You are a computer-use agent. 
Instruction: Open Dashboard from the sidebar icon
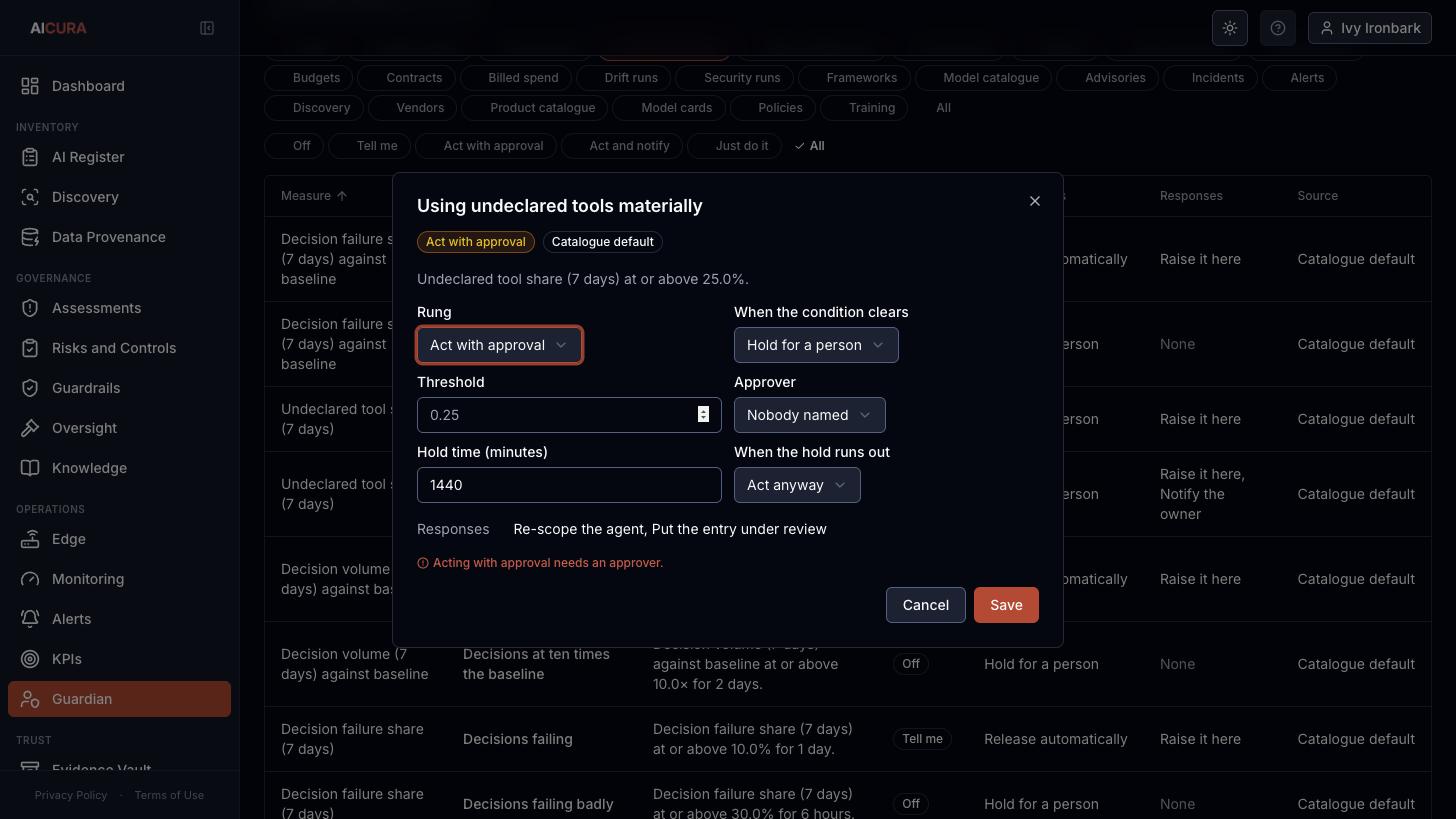[x=30, y=86]
